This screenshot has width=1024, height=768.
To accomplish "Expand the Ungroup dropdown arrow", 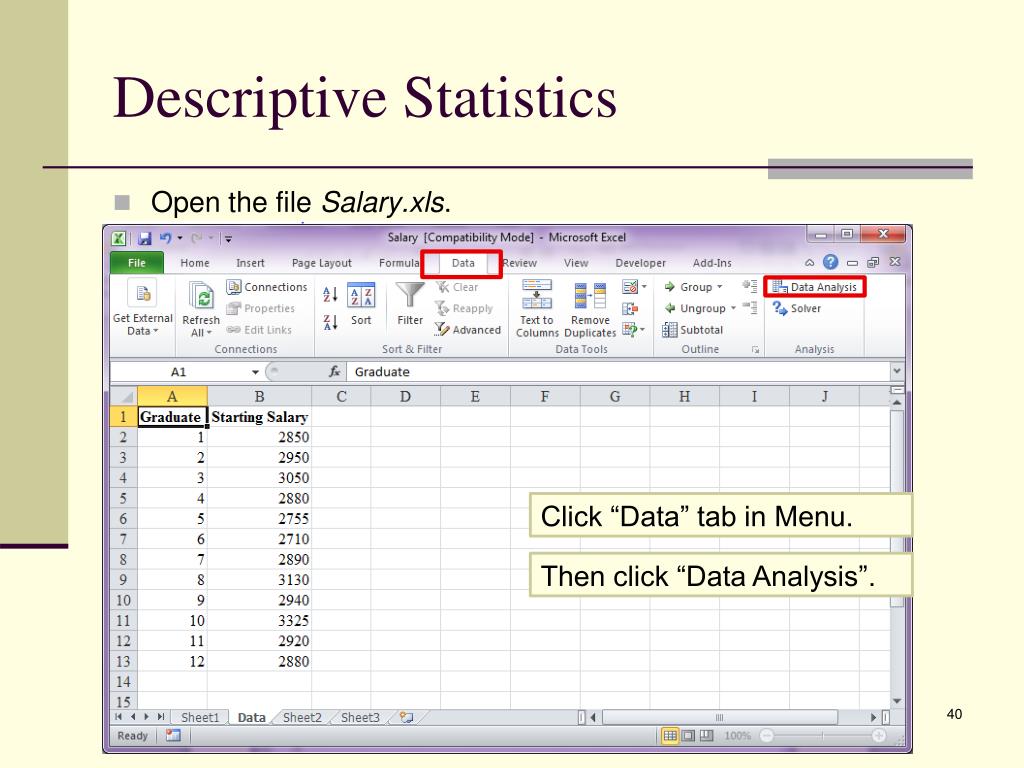I will click(x=733, y=308).
